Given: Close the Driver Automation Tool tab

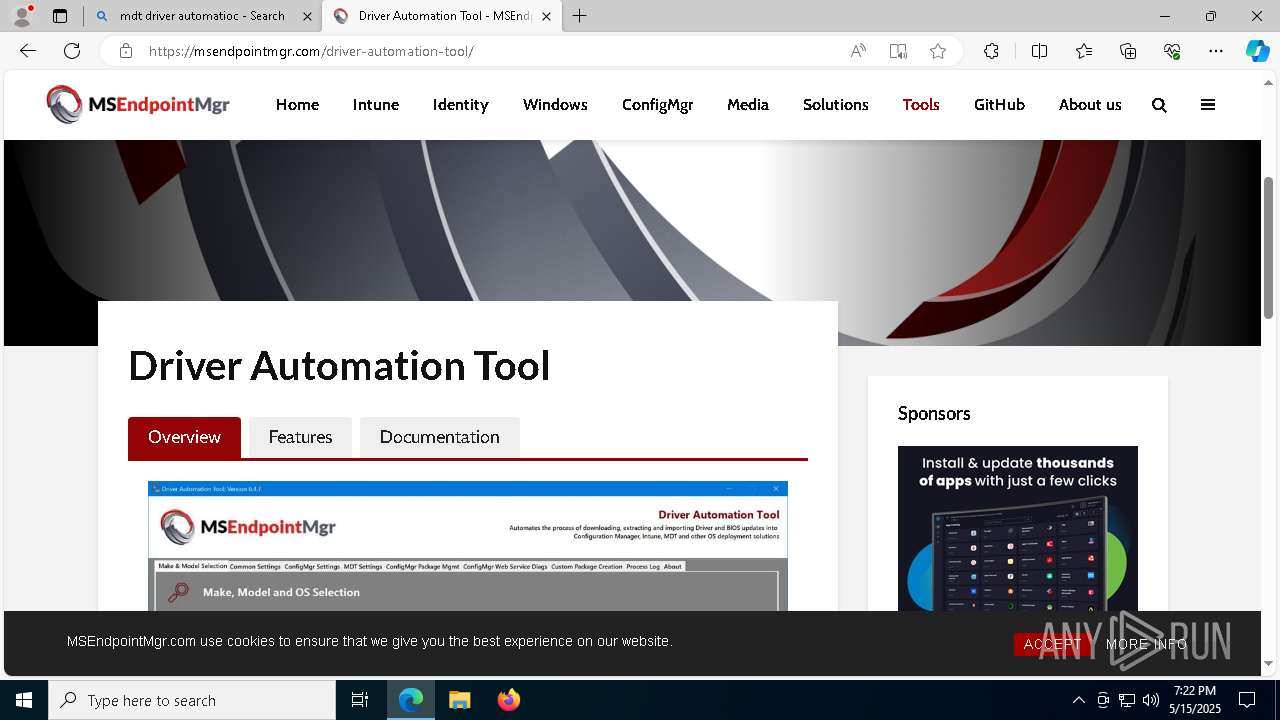Looking at the screenshot, I should click(546, 16).
